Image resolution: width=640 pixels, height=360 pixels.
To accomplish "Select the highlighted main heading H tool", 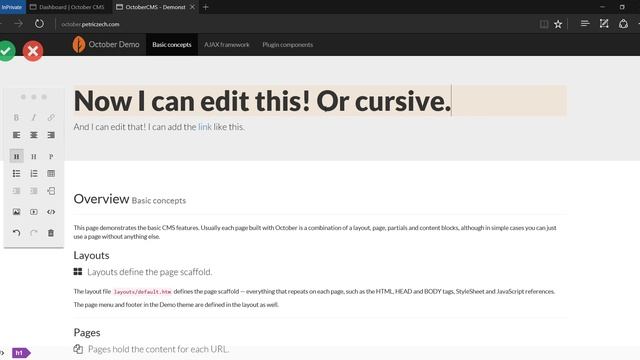I will [16, 156].
